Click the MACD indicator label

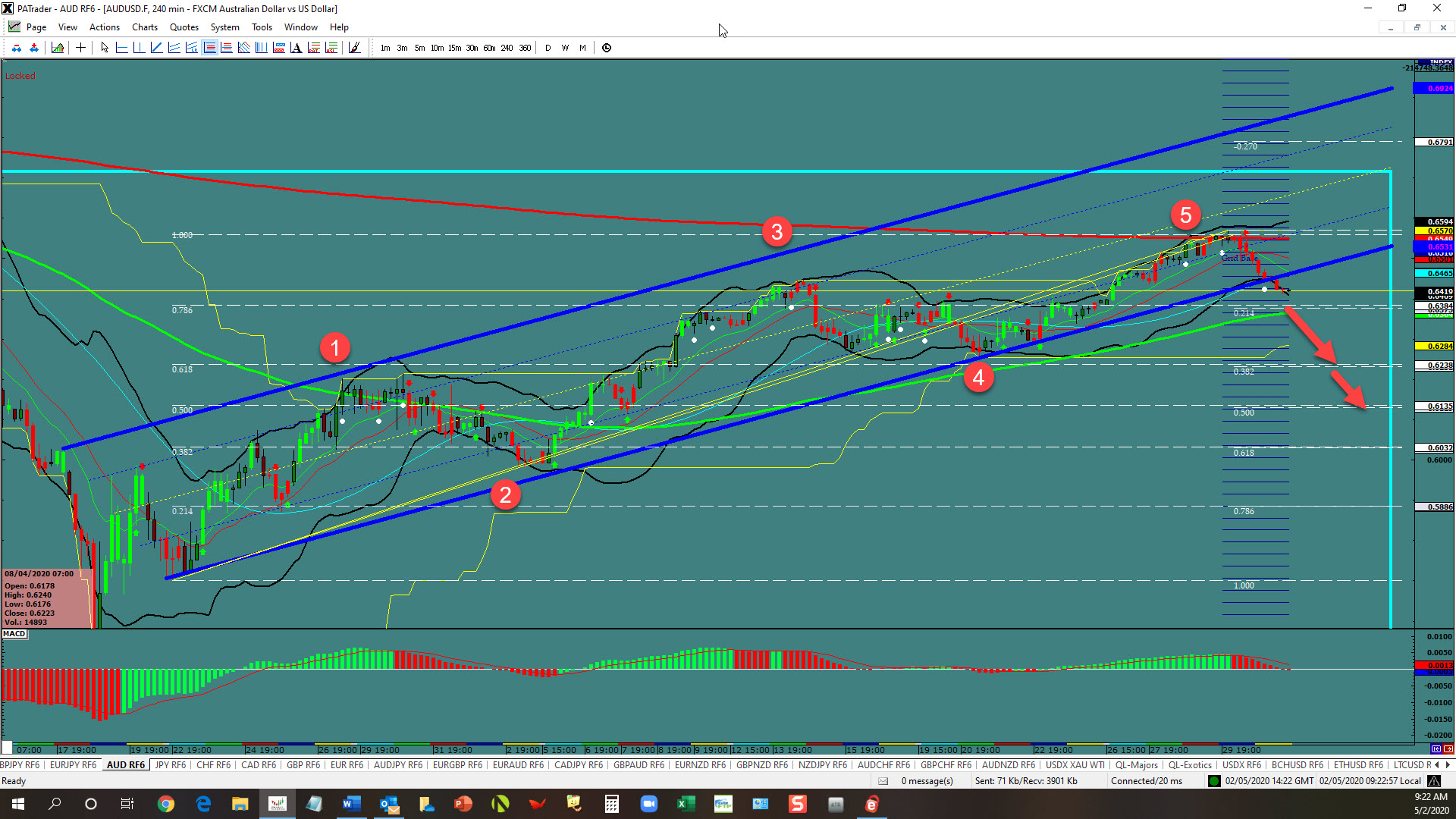(x=14, y=634)
